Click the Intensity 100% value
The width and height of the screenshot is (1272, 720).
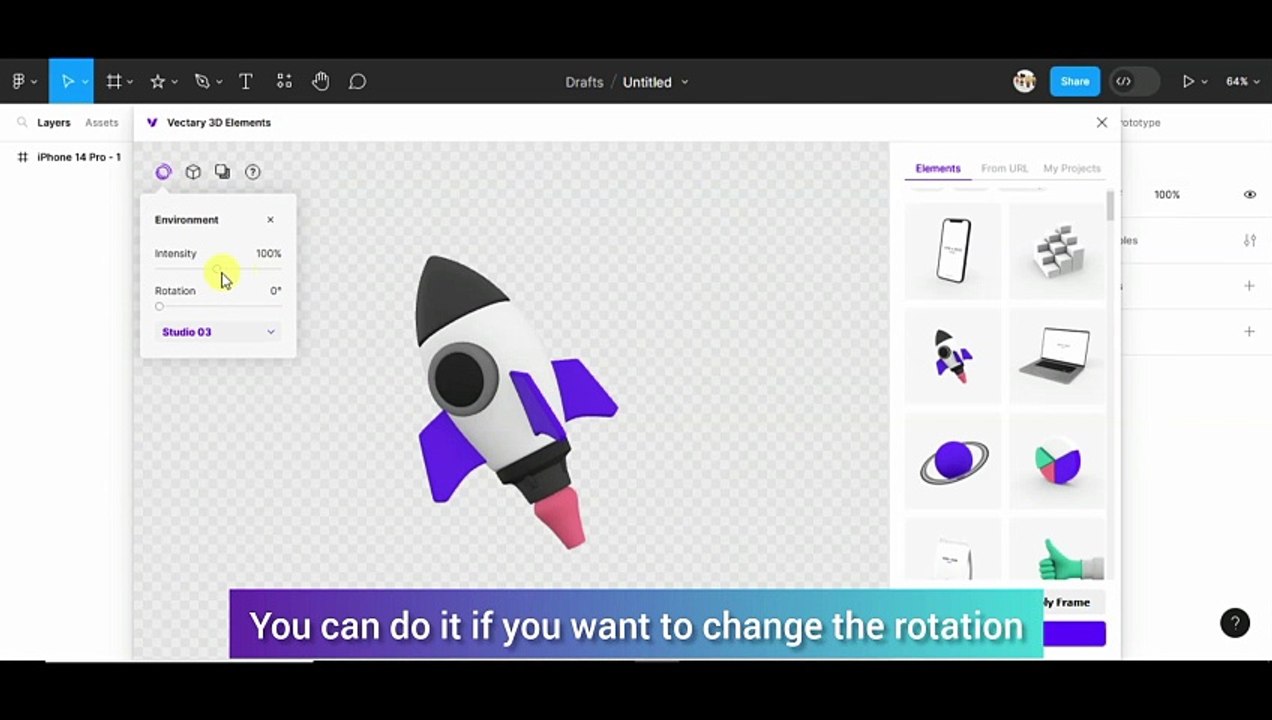(268, 254)
